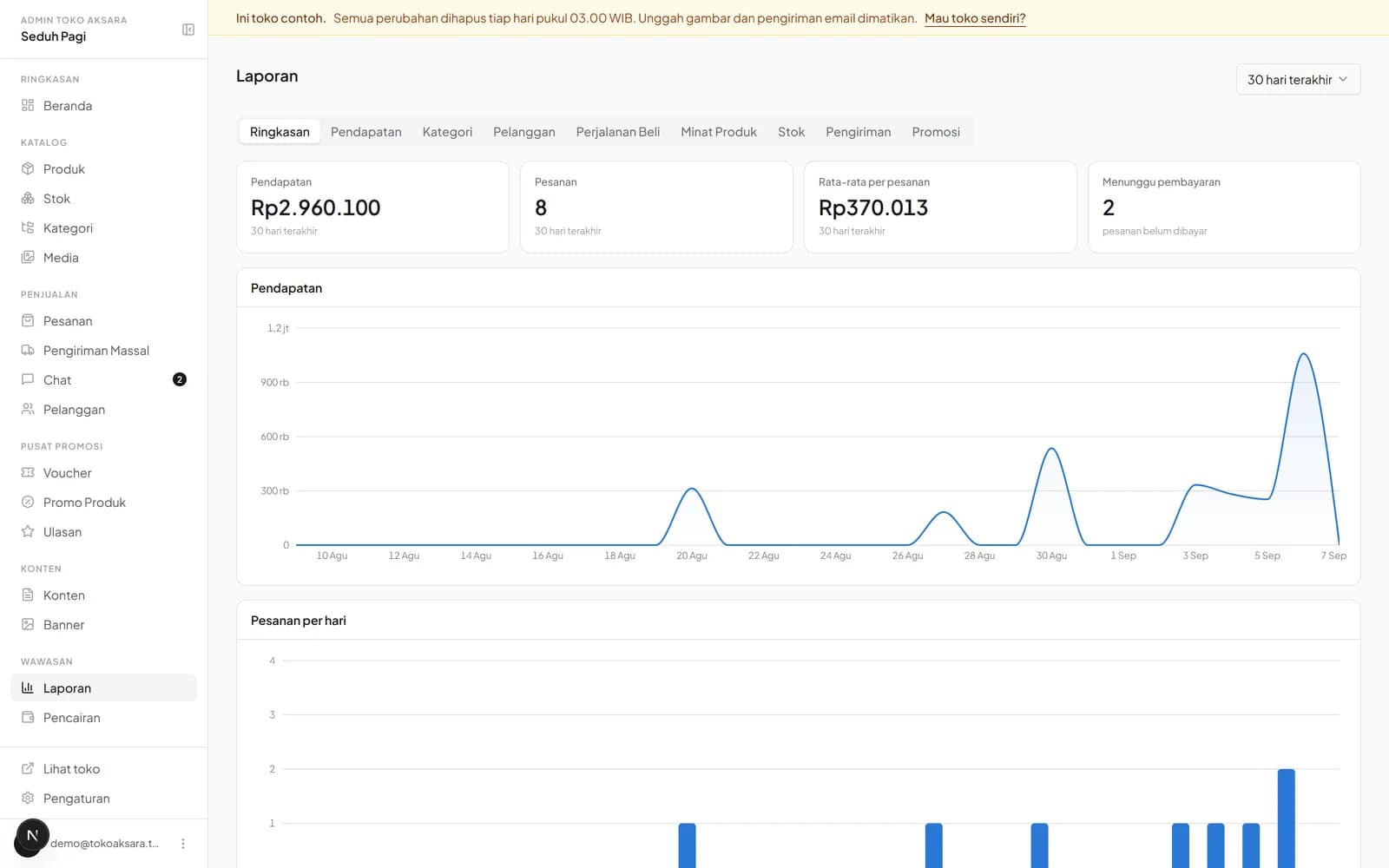1389x868 pixels.
Task: Switch to the Pengiriman tab
Action: 859,132
